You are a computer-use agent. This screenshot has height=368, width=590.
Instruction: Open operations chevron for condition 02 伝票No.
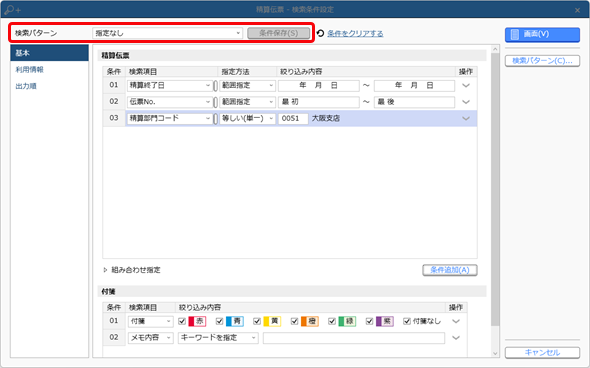click(466, 102)
